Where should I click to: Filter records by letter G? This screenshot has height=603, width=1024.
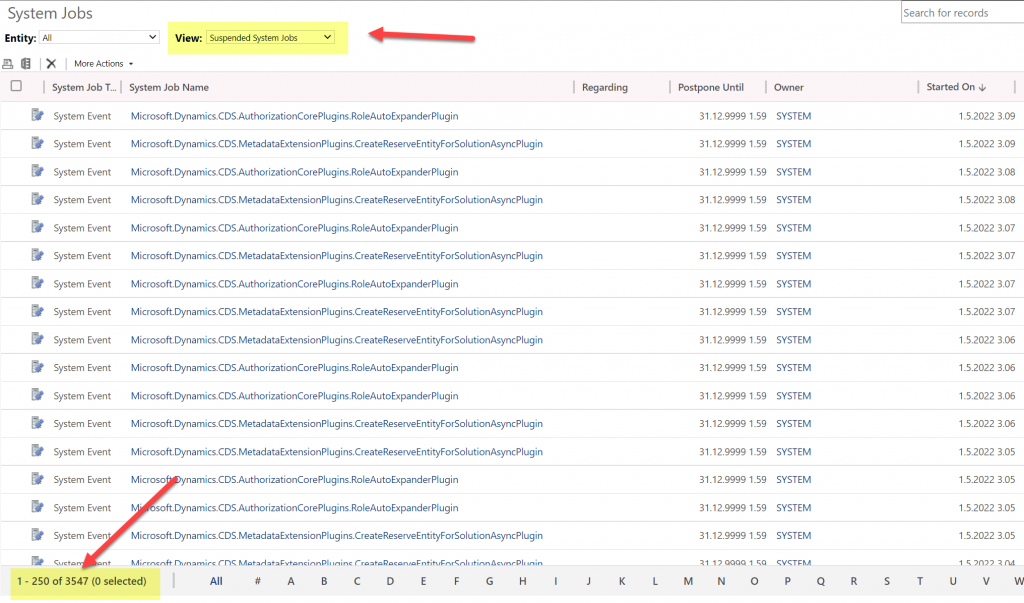pyautogui.click(x=490, y=581)
